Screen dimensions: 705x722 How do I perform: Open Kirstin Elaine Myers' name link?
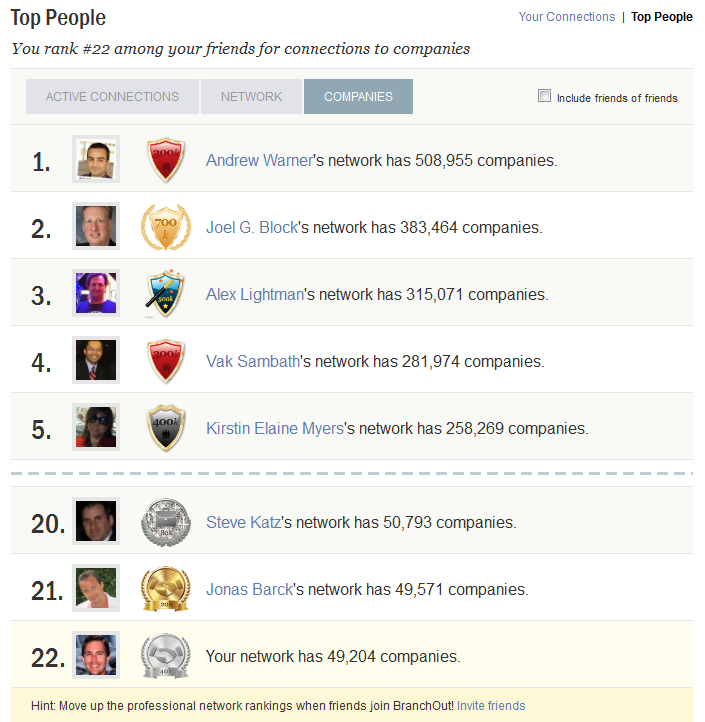tap(275, 428)
